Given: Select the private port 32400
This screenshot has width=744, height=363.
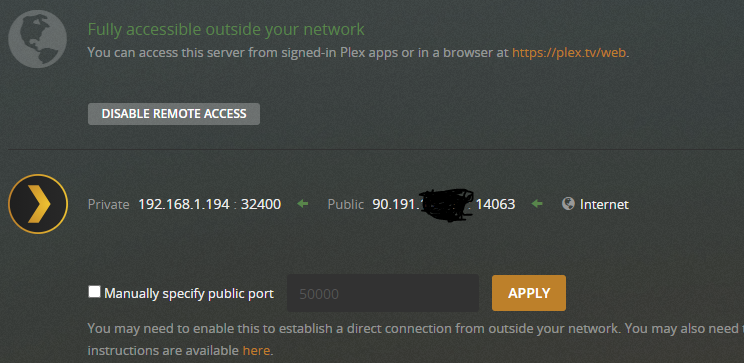Looking at the screenshot, I should point(261,205).
